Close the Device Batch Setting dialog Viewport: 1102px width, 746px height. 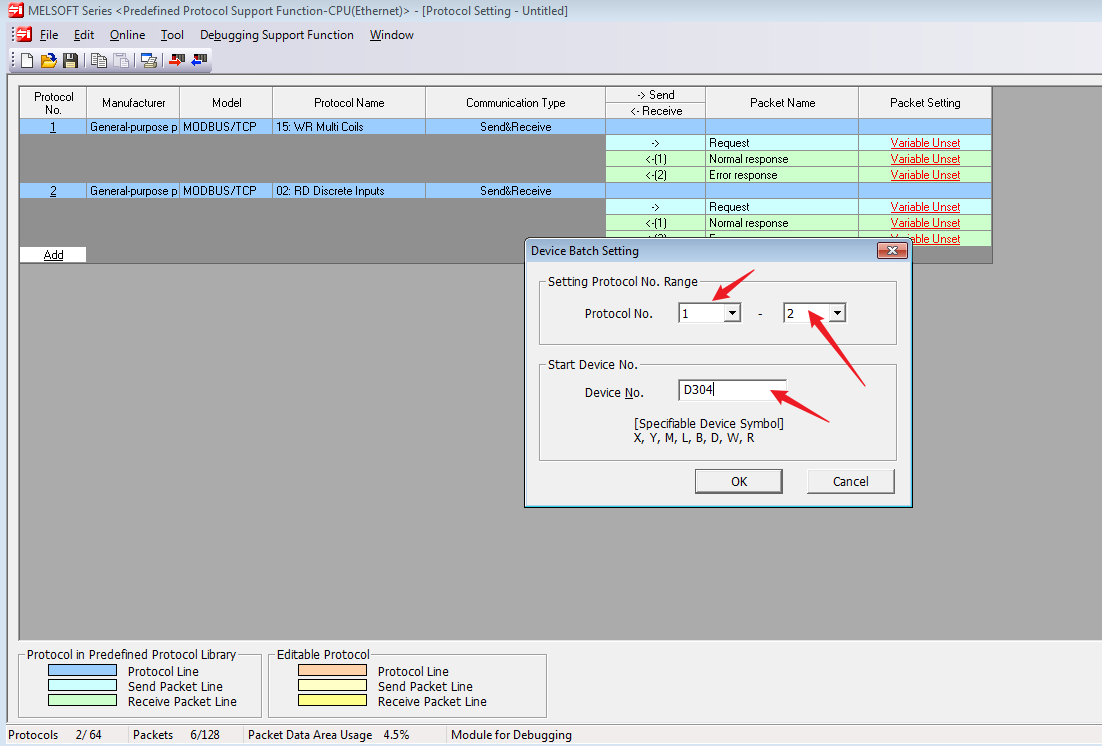tap(891, 251)
